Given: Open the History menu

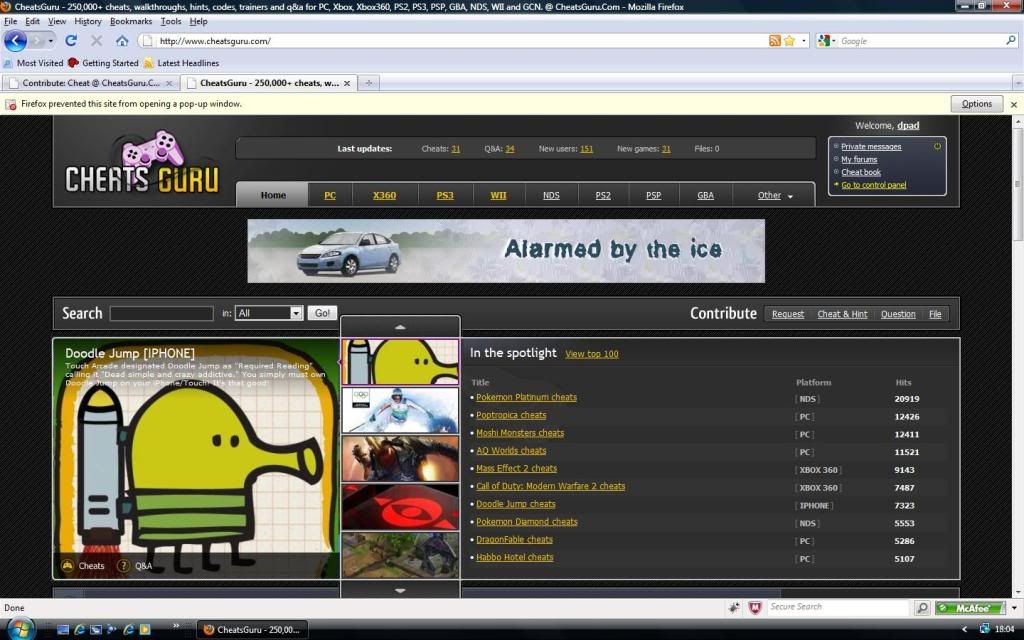Looking at the screenshot, I should coord(88,21).
